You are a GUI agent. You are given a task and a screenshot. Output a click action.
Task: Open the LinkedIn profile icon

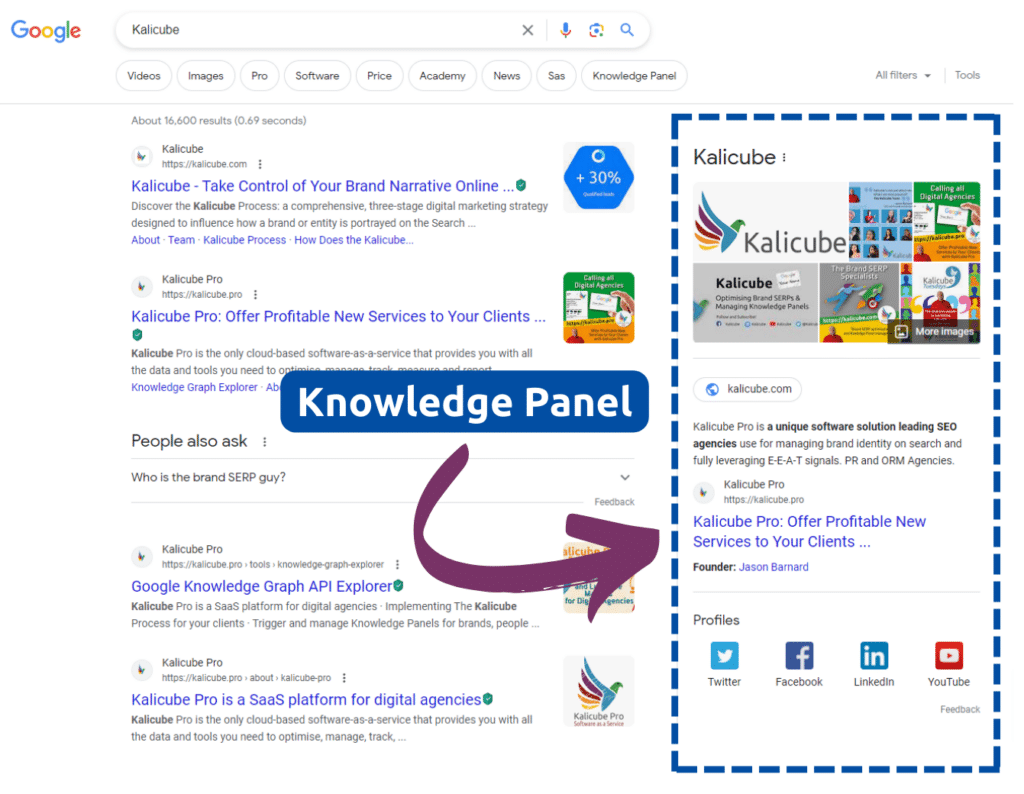pos(874,656)
